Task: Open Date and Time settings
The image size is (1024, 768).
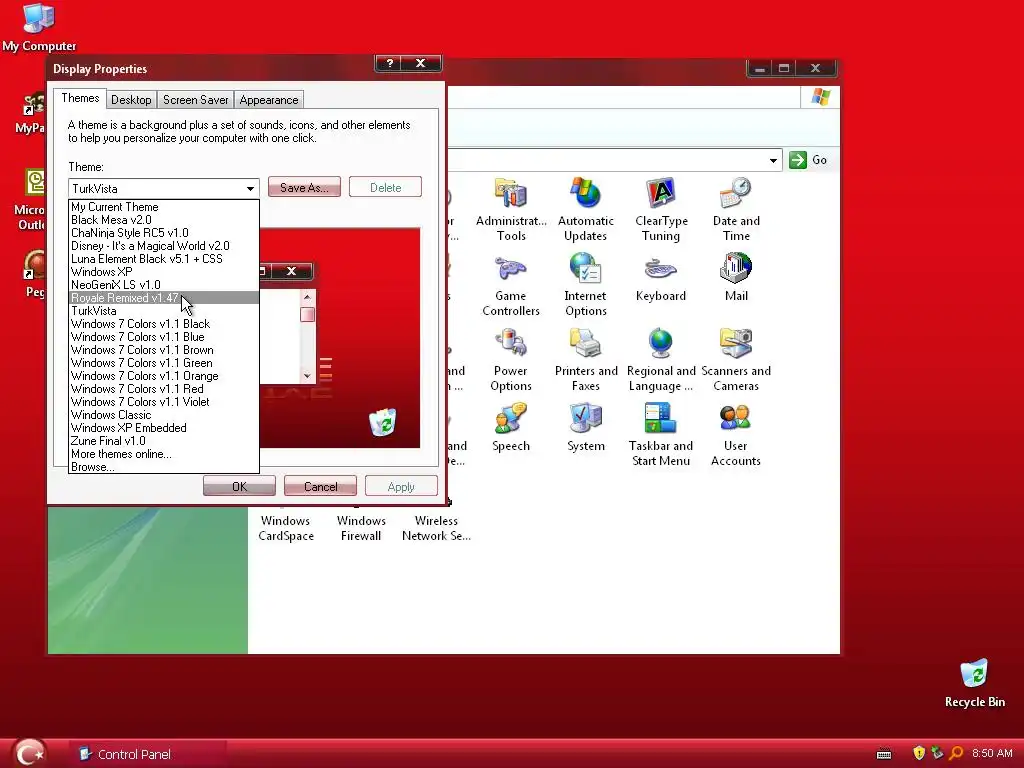Action: (x=736, y=209)
